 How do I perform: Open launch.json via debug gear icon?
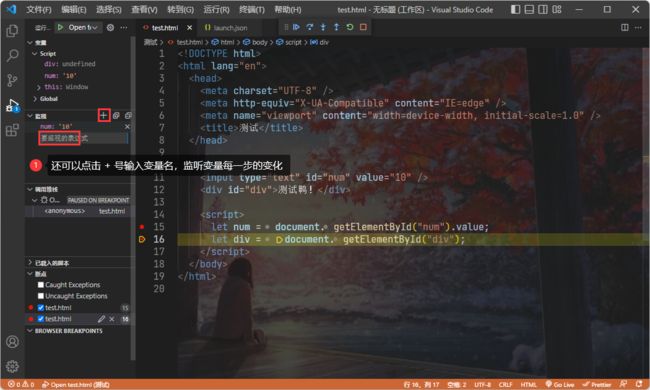point(110,27)
